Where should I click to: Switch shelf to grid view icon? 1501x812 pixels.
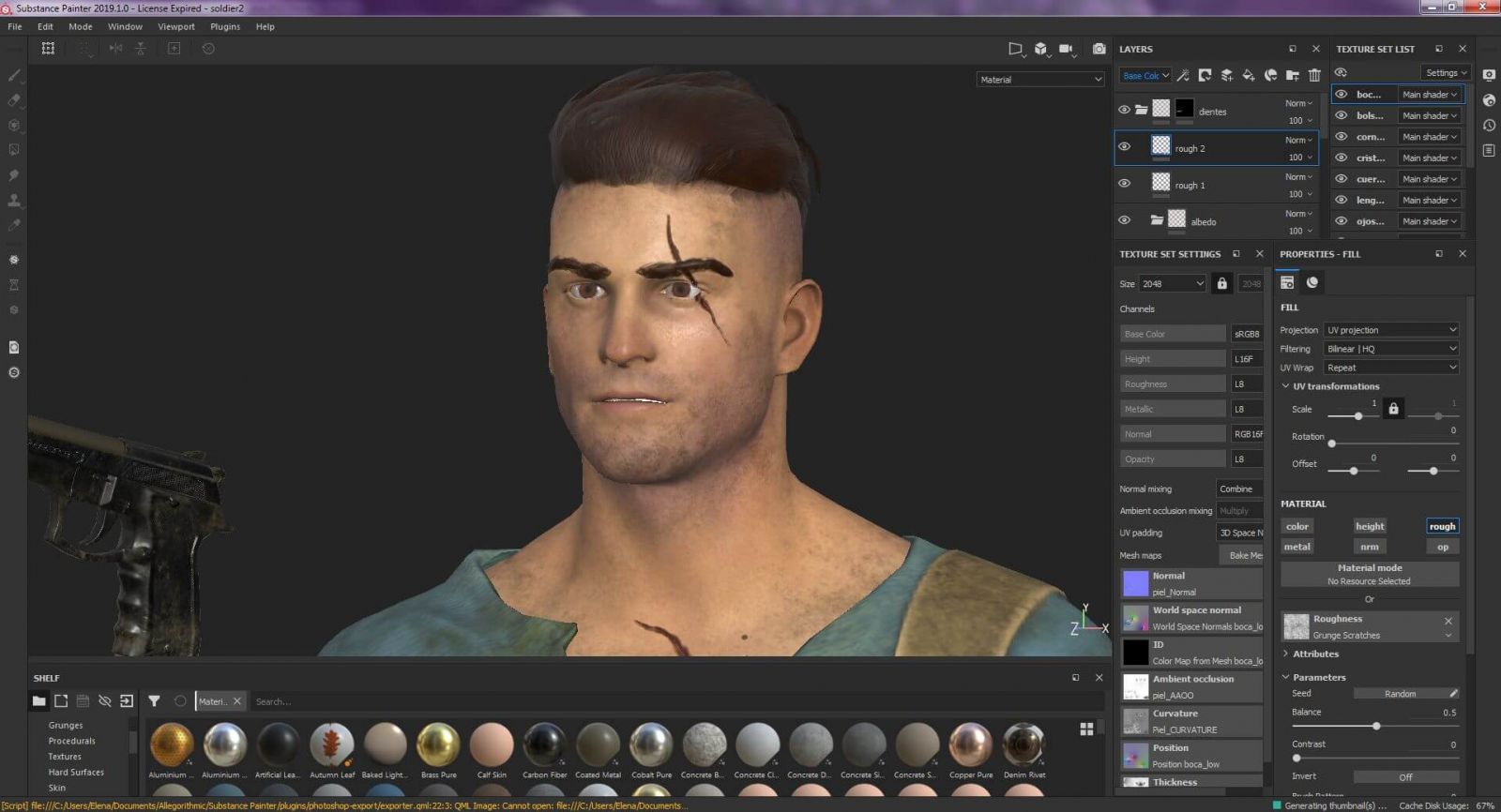pyautogui.click(x=1086, y=729)
